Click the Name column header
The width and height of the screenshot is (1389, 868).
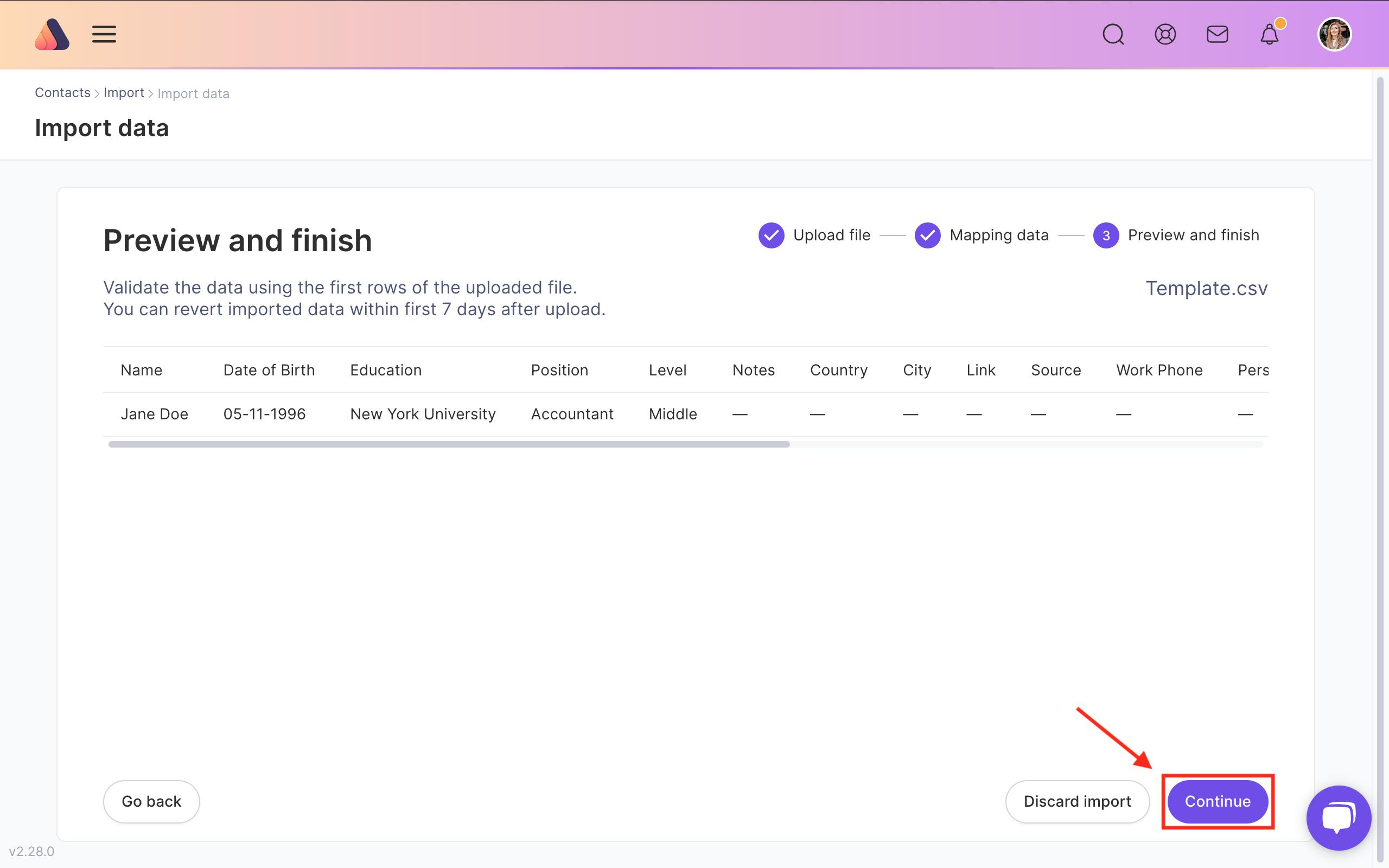142,371
